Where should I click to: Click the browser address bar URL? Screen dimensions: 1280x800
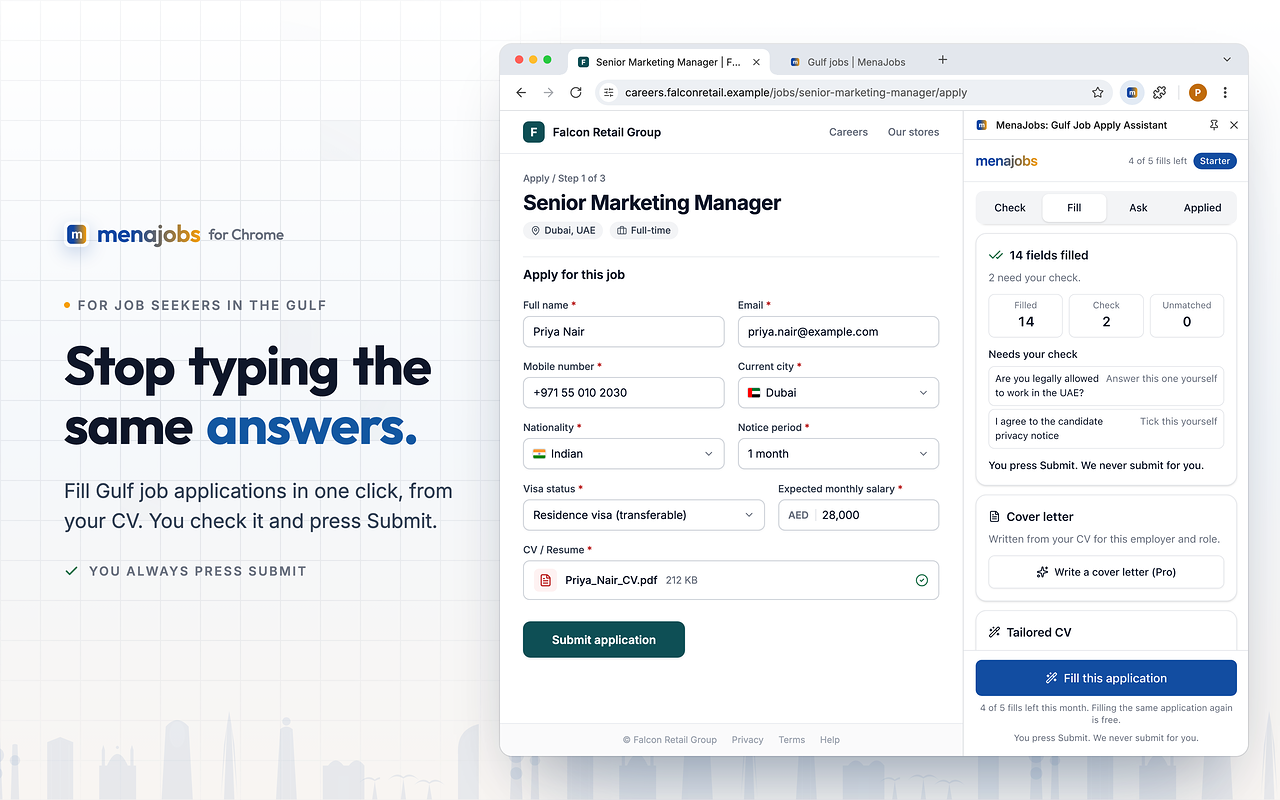(x=796, y=93)
